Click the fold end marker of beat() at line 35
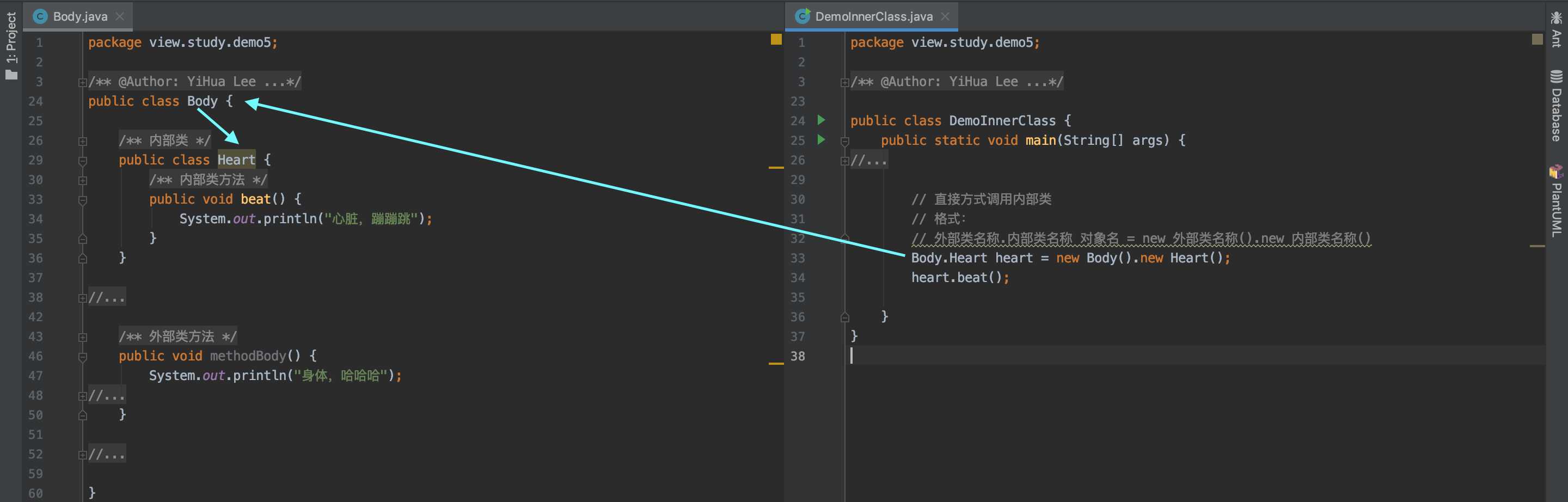This screenshot has width=1568, height=502. [82, 238]
